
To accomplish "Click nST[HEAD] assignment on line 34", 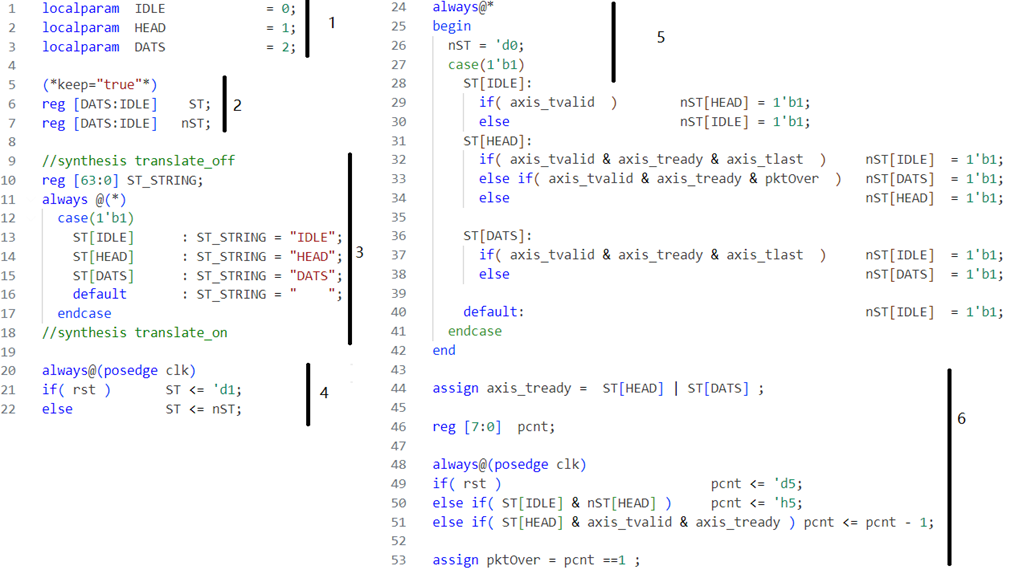I will (934, 198).
